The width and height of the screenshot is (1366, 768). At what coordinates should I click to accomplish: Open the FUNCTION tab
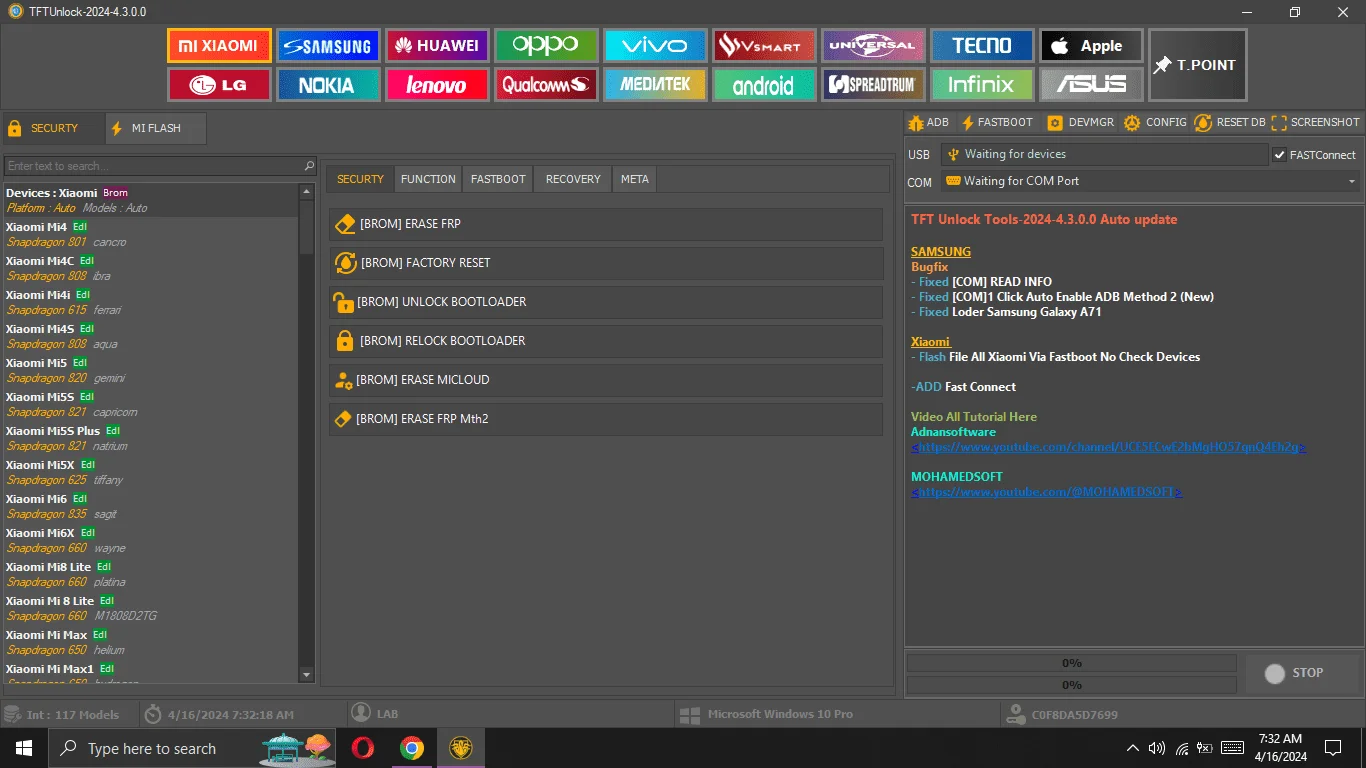[x=428, y=179]
